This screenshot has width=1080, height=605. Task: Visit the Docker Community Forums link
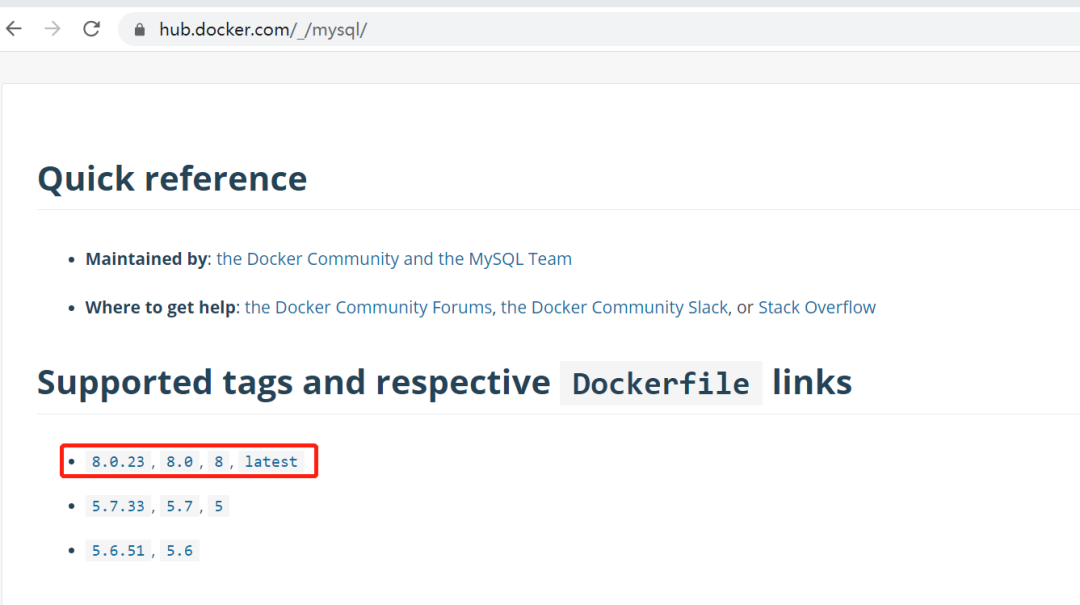point(368,307)
